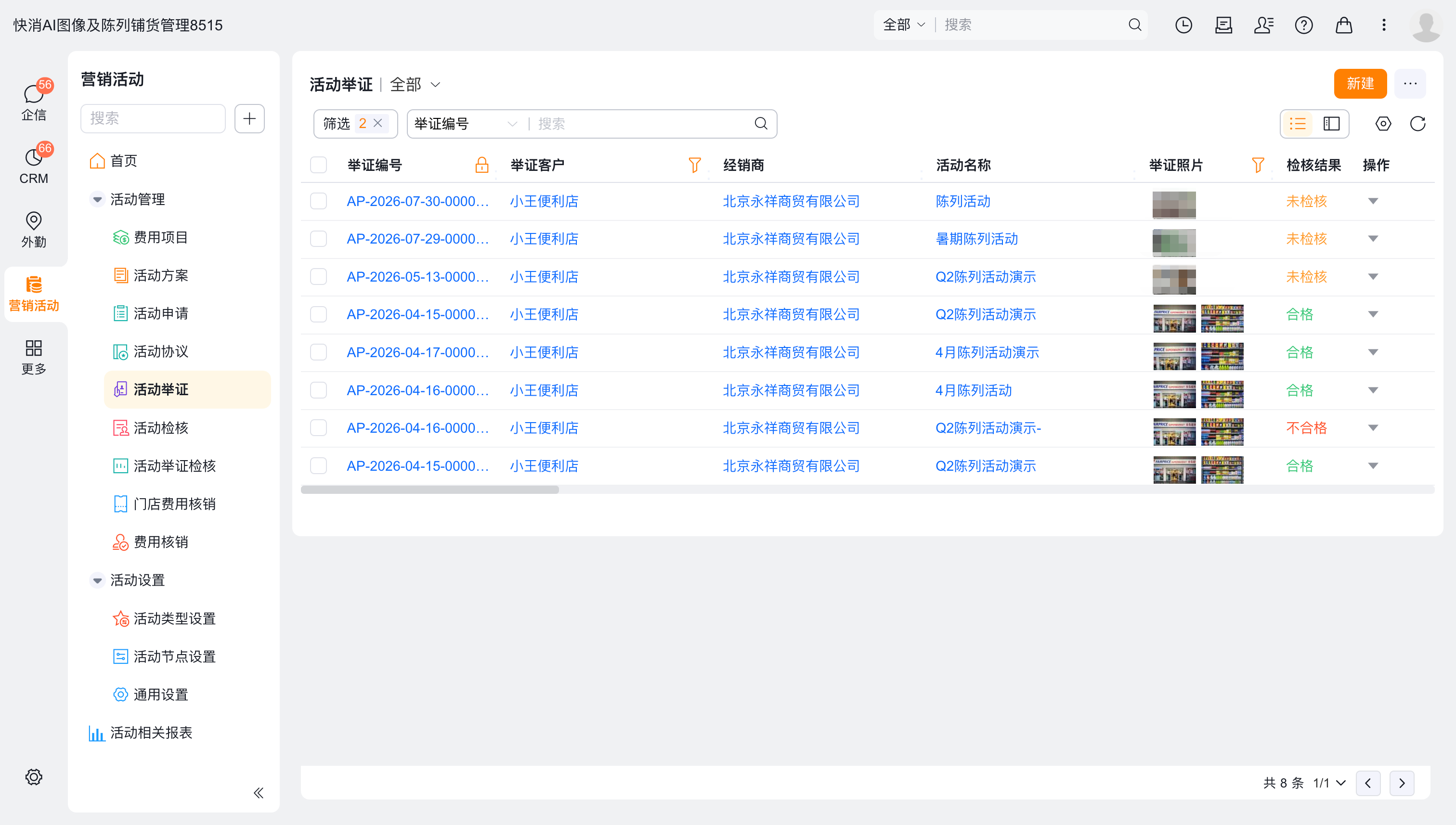Click the lock icon on 举证编号 column

(482, 165)
